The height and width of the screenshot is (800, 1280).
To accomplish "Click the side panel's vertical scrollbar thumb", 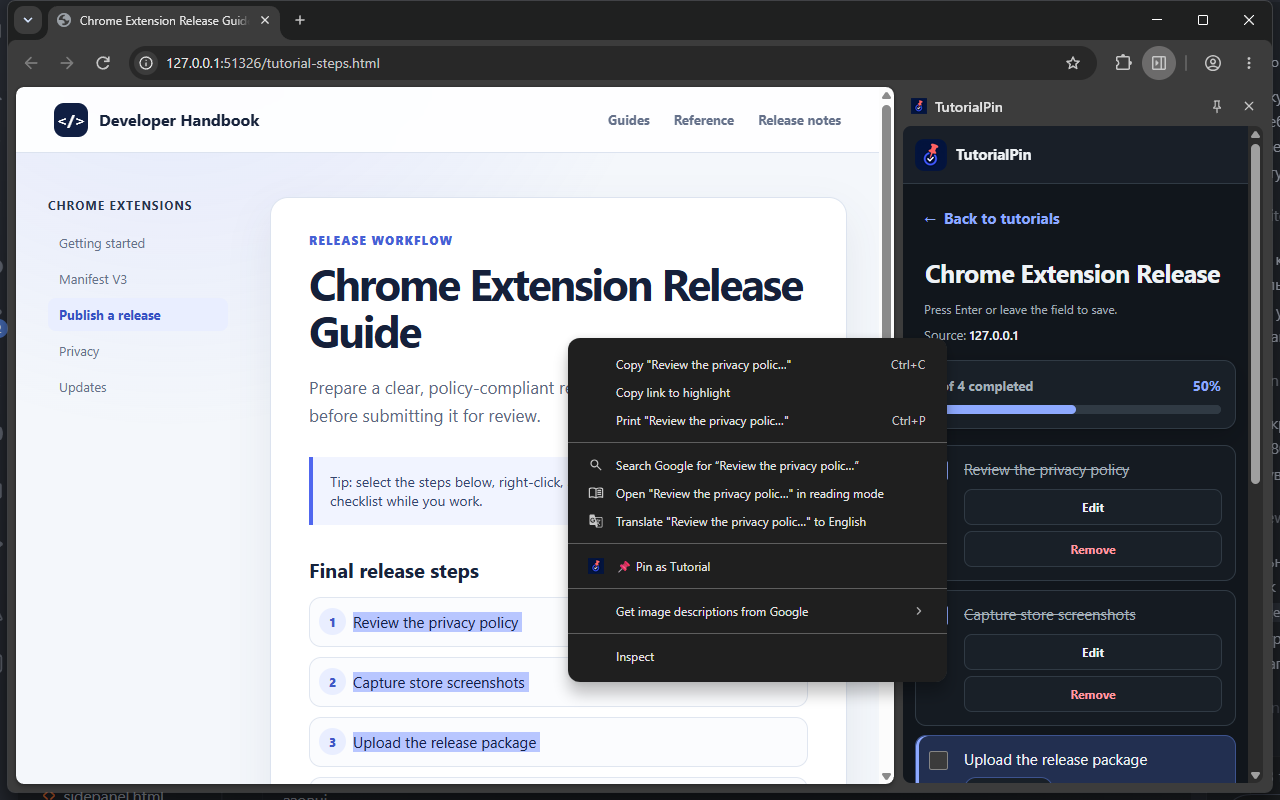I will [x=1256, y=316].
